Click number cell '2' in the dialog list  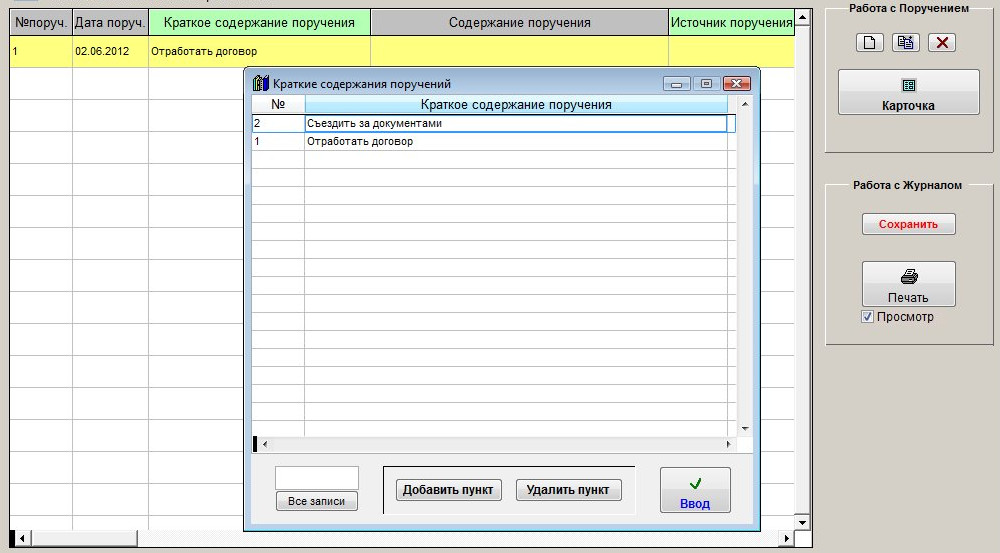[278, 124]
